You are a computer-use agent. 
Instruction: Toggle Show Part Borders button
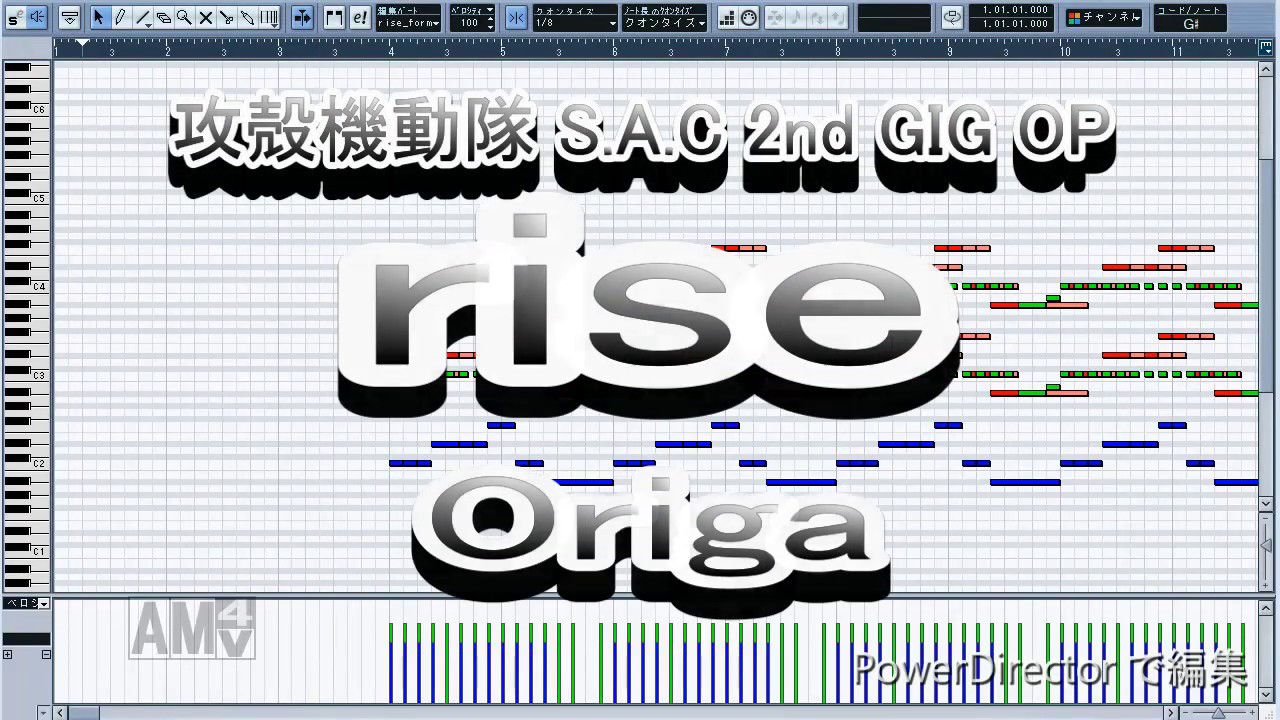(x=335, y=17)
